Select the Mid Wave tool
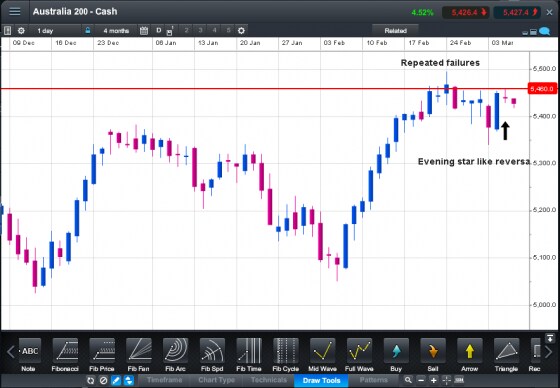The image size is (560, 388). point(322,355)
